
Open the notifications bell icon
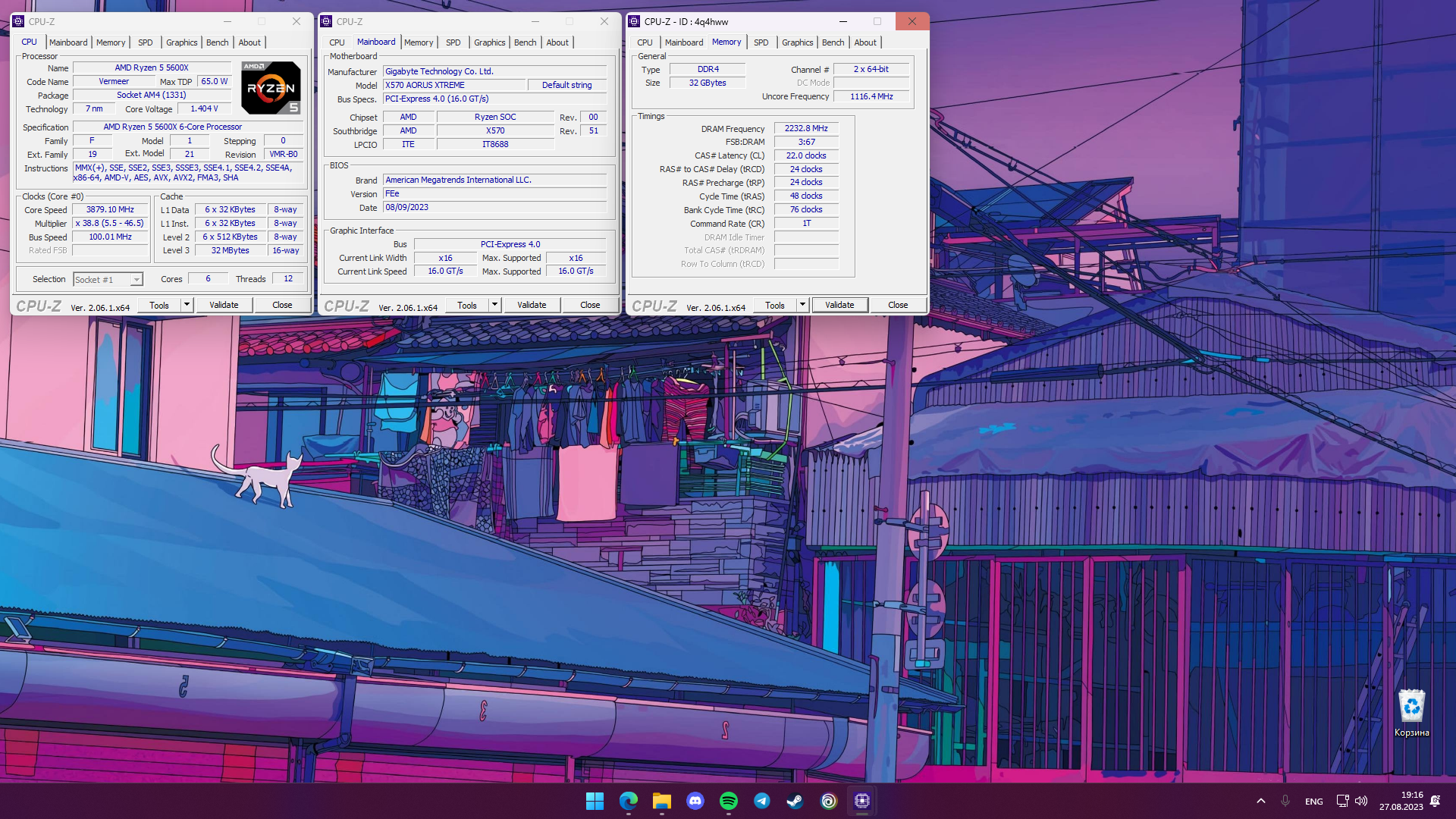coord(1435,801)
